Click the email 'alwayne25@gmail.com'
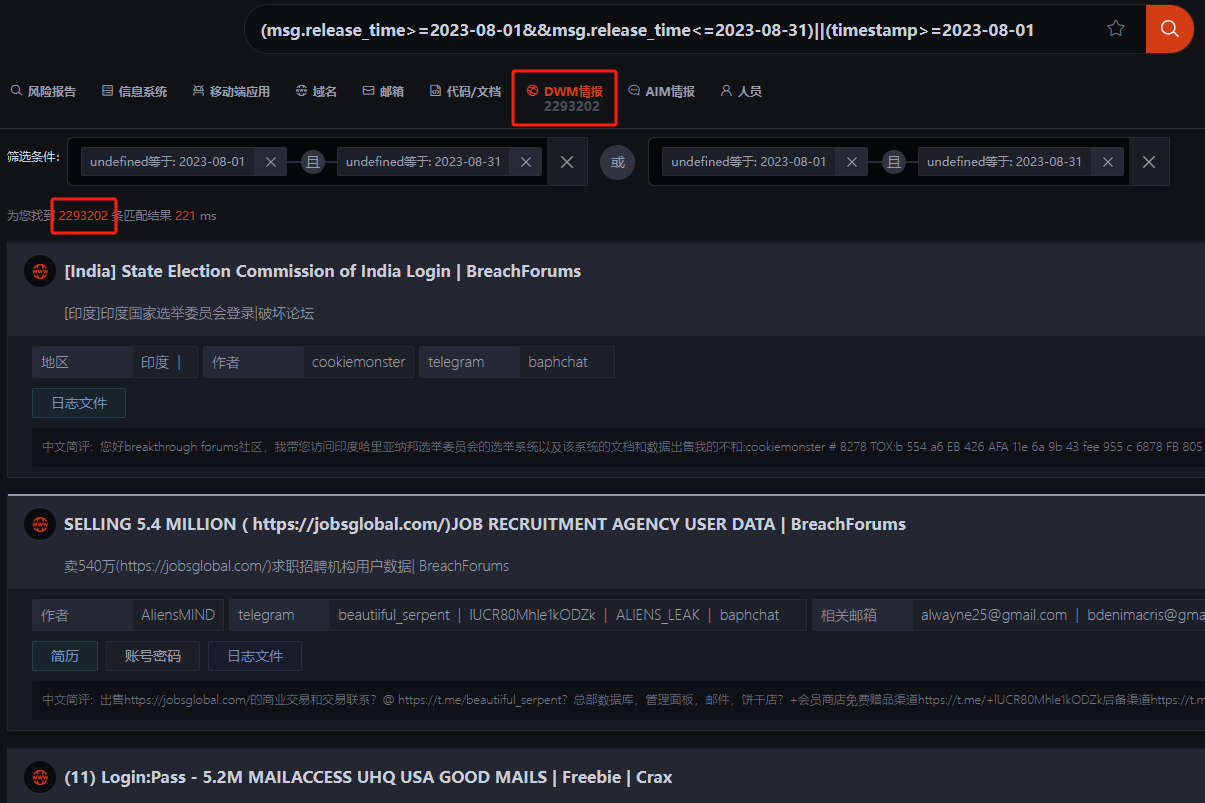Screen dimensions: 1205x803 [994, 615]
